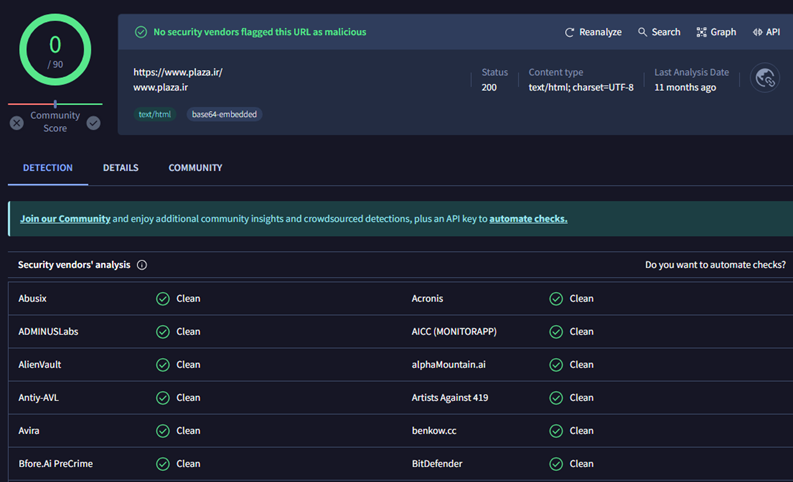Screen dimensions: 793x482
Task: Click the Security vendors' analysis heading
Action: point(74,265)
